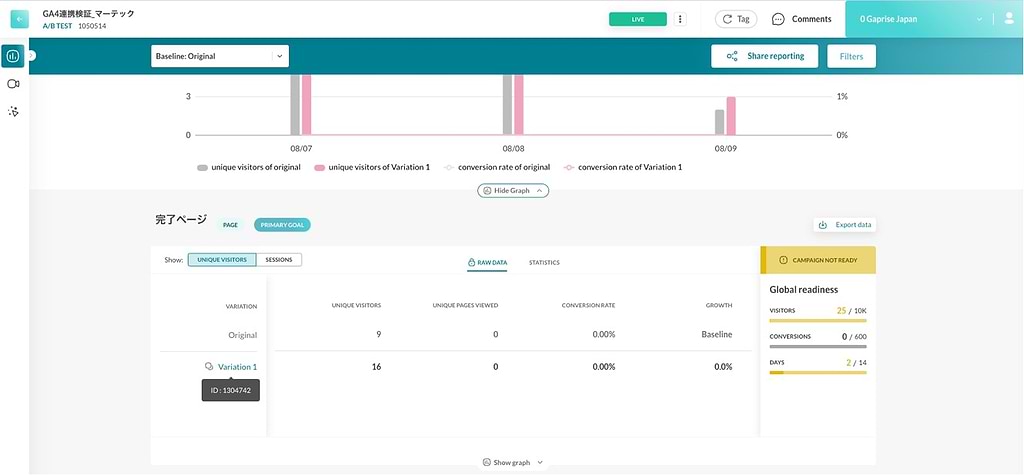Open the Filters button

click(x=851, y=57)
